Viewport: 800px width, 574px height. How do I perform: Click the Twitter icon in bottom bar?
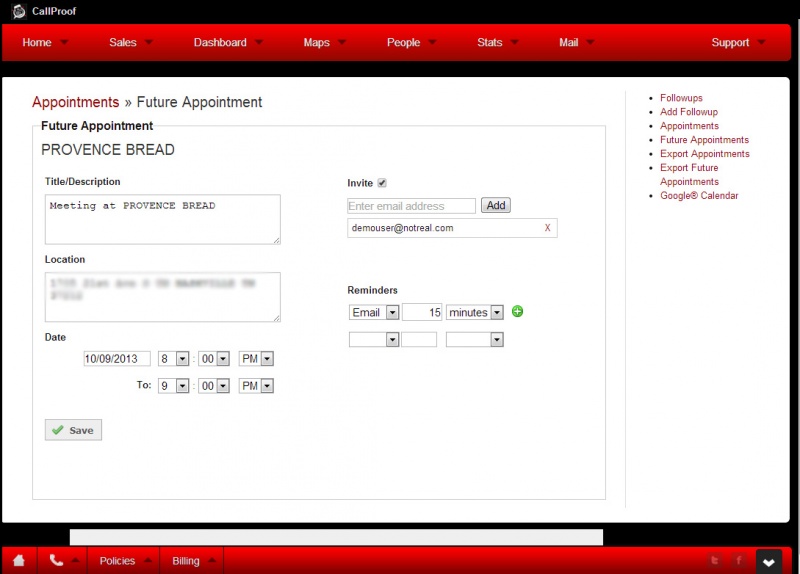click(x=715, y=561)
